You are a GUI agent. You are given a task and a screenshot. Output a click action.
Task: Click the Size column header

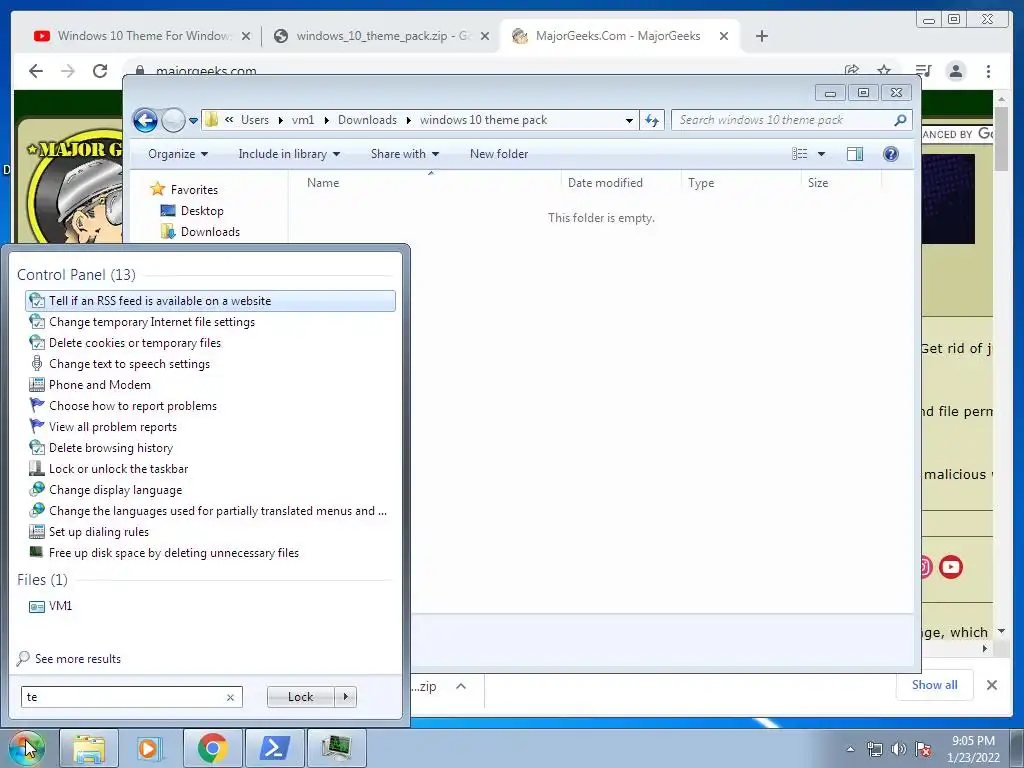[x=841, y=183]
